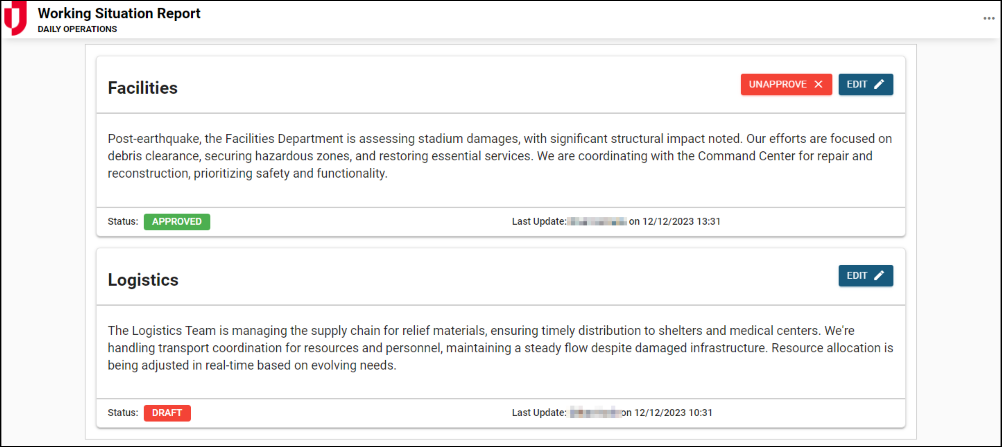1002x447 pixels.
Task: Click the pencil icon in Logistics Edit button
Action: pos(879,276)
